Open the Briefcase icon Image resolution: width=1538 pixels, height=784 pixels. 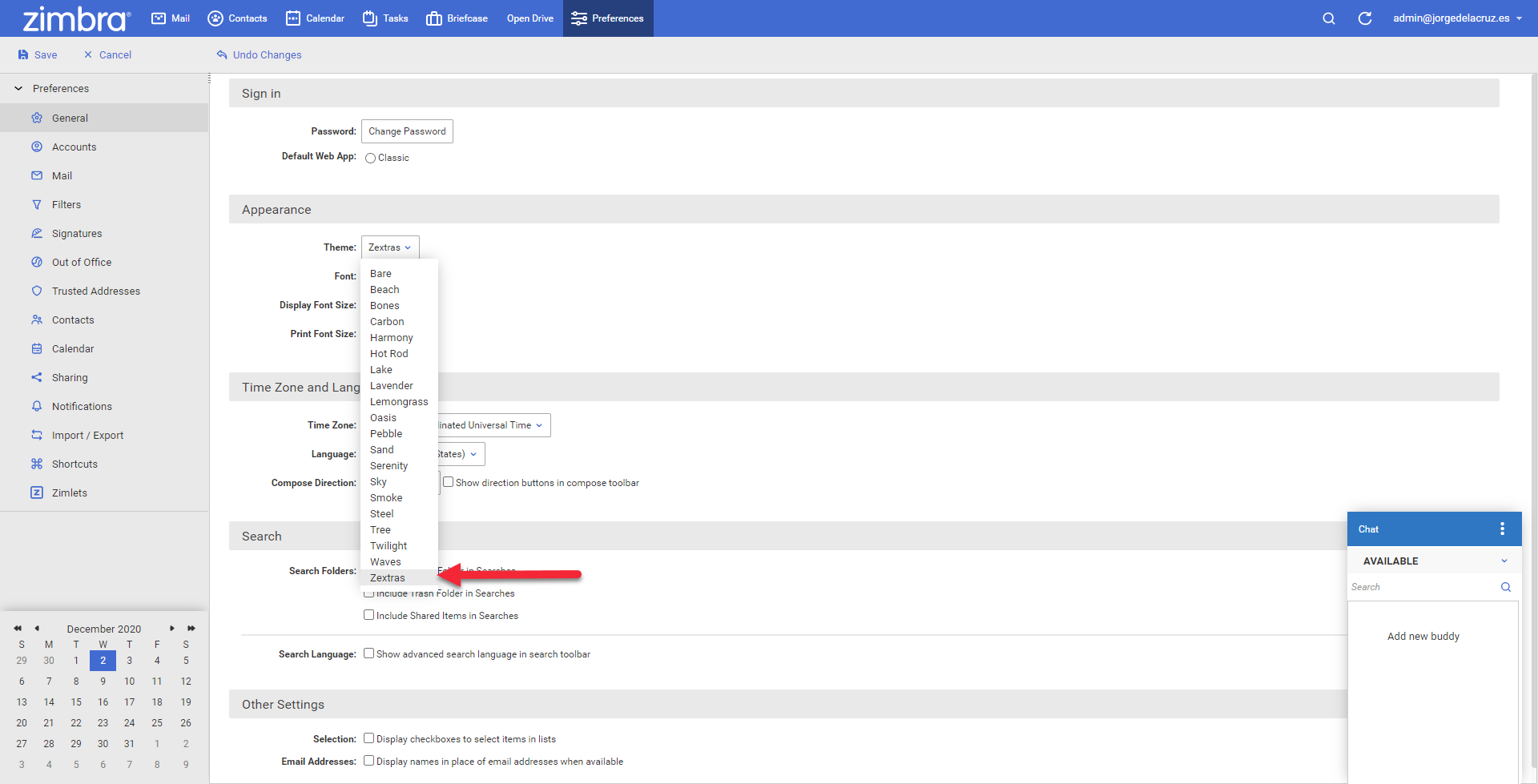click(434, 18)
